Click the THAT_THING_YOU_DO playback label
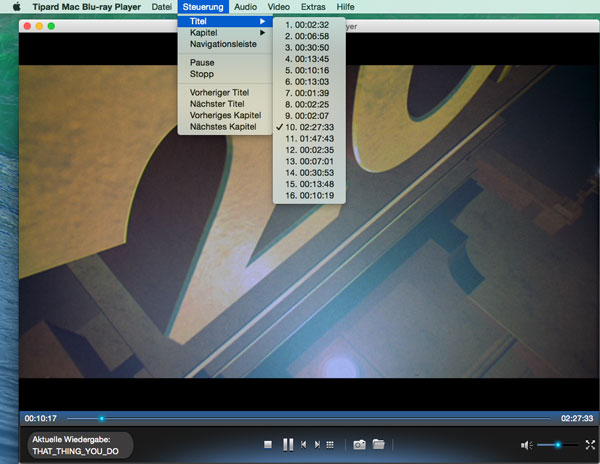Screen dimensions: 600x464 [75, 451]
